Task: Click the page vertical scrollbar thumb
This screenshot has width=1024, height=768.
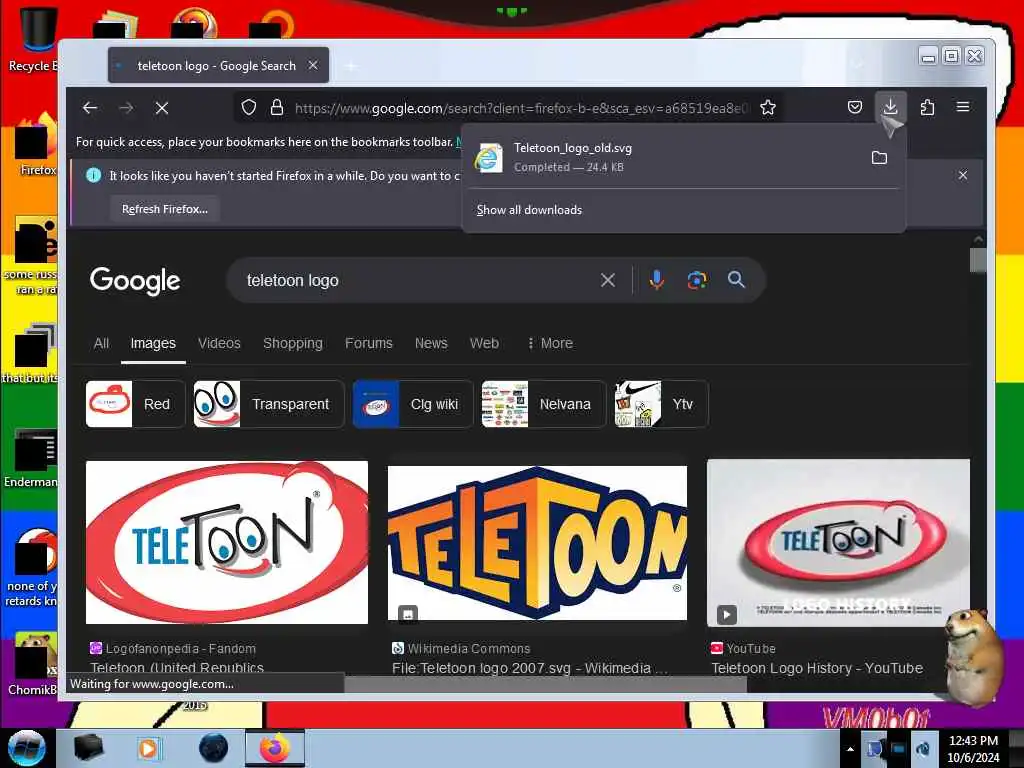Action: 978,260
